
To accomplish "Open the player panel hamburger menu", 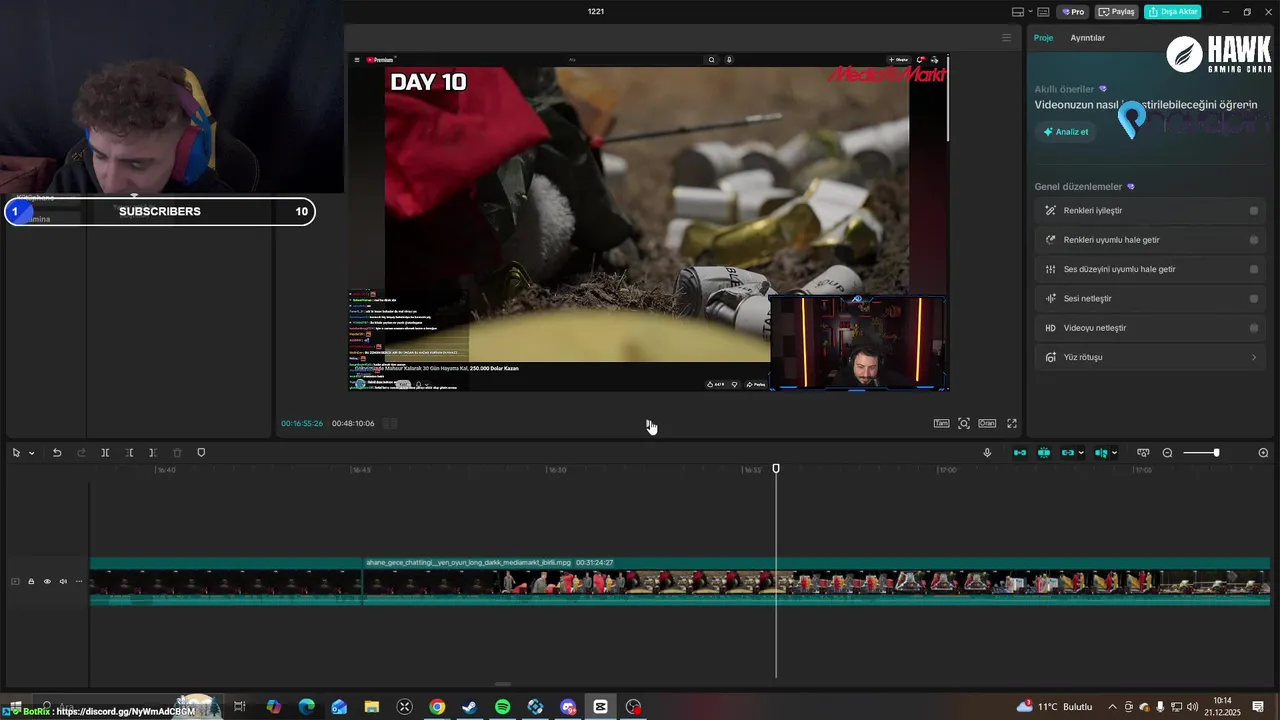I will pos(1007,38).
